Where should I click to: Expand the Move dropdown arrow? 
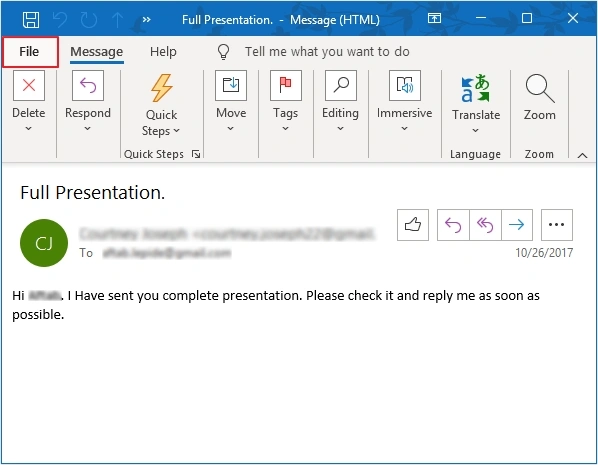pyautogui.click(x=230, y=129)
